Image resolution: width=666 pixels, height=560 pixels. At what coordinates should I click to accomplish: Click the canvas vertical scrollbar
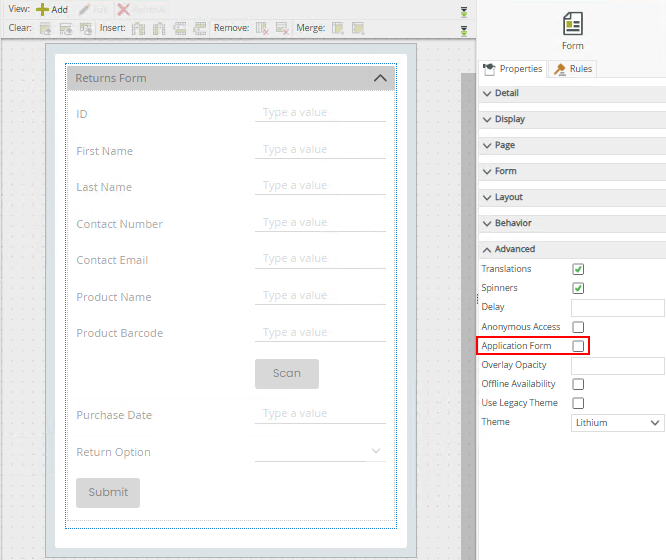coord(468,316)
